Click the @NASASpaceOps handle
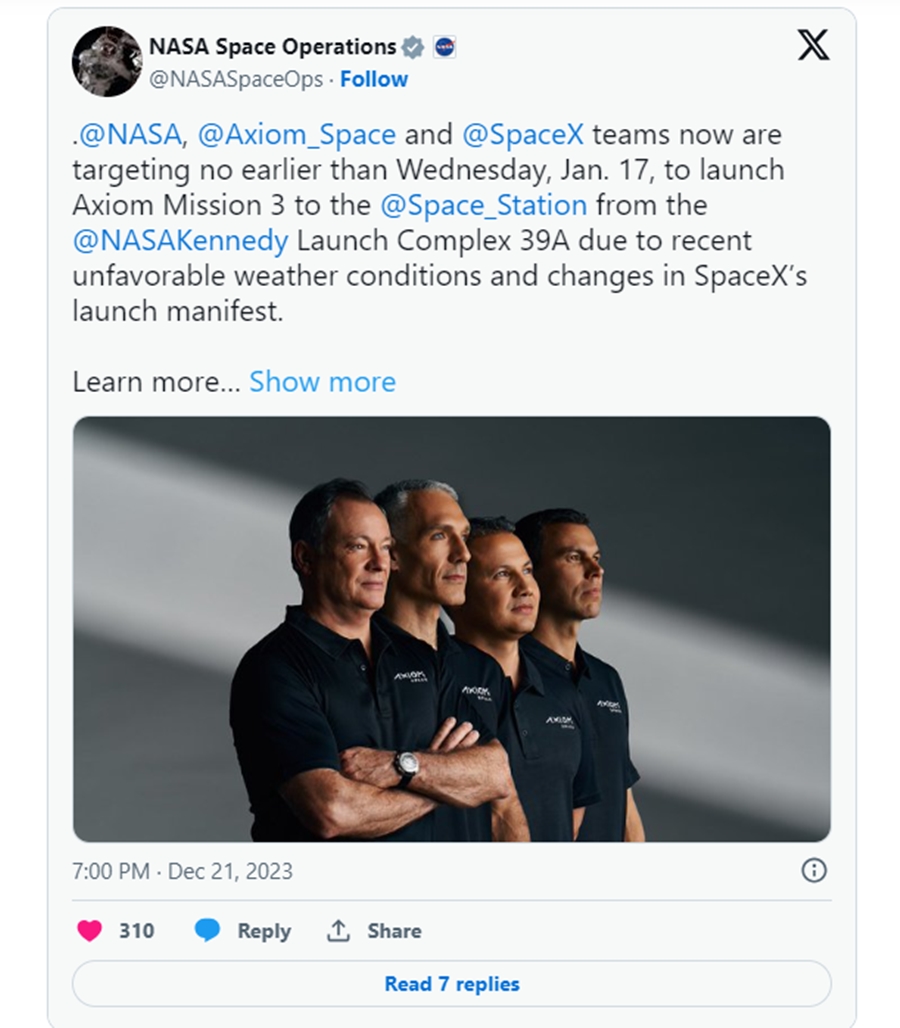 [x=236, y=79]
